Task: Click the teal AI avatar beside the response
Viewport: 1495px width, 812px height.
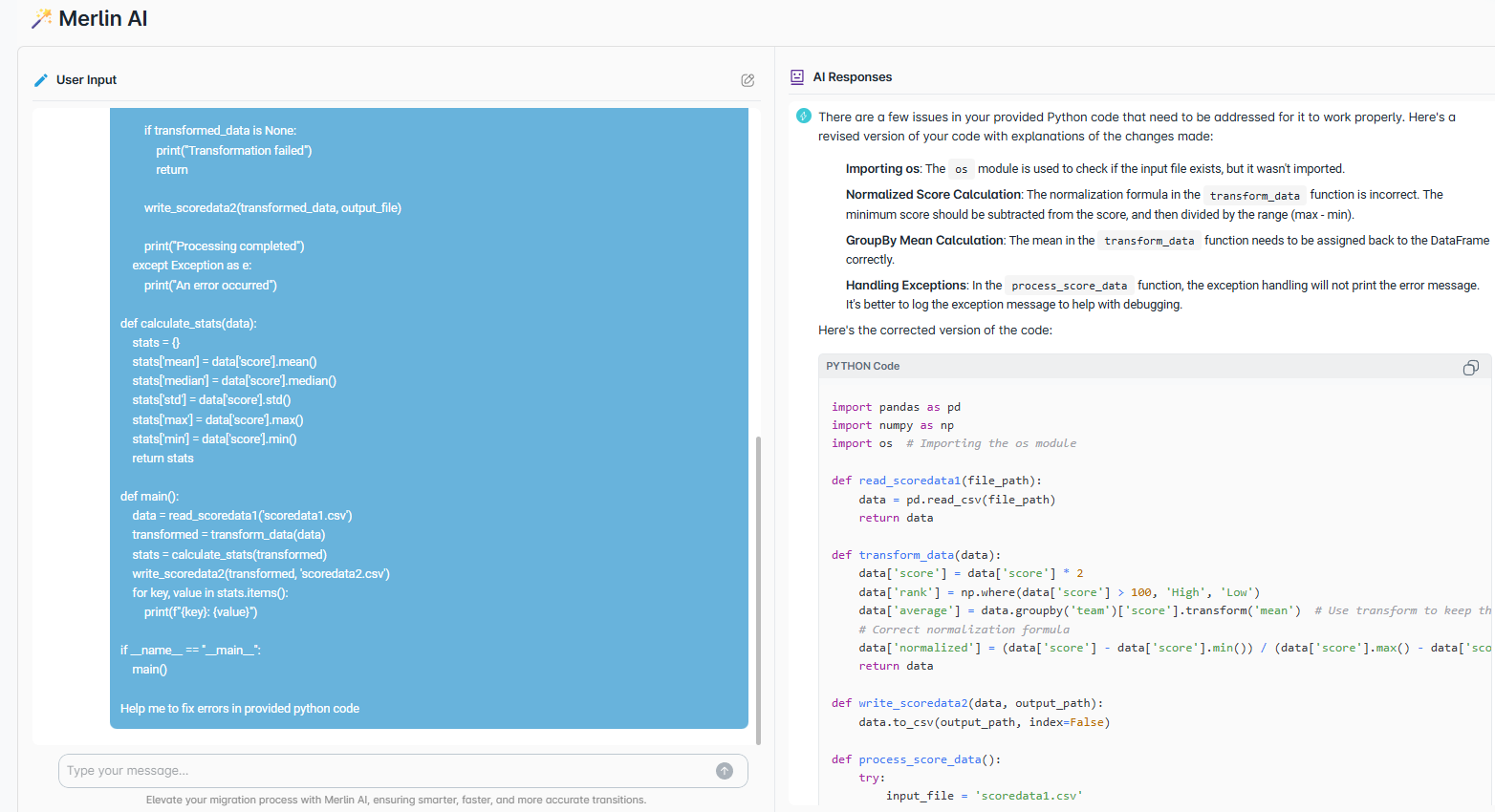Action: point(804,117)
